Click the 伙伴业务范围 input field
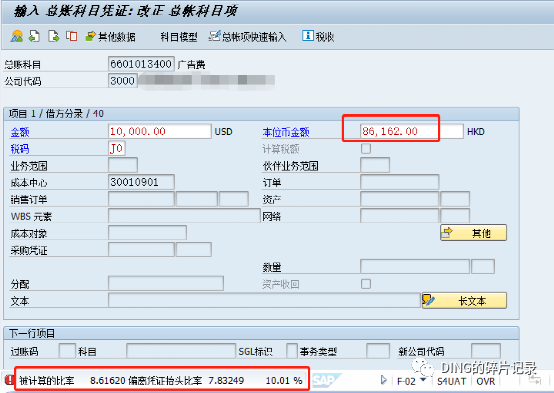The height and width of the screenshot is (393, 554). click(375, 165)
